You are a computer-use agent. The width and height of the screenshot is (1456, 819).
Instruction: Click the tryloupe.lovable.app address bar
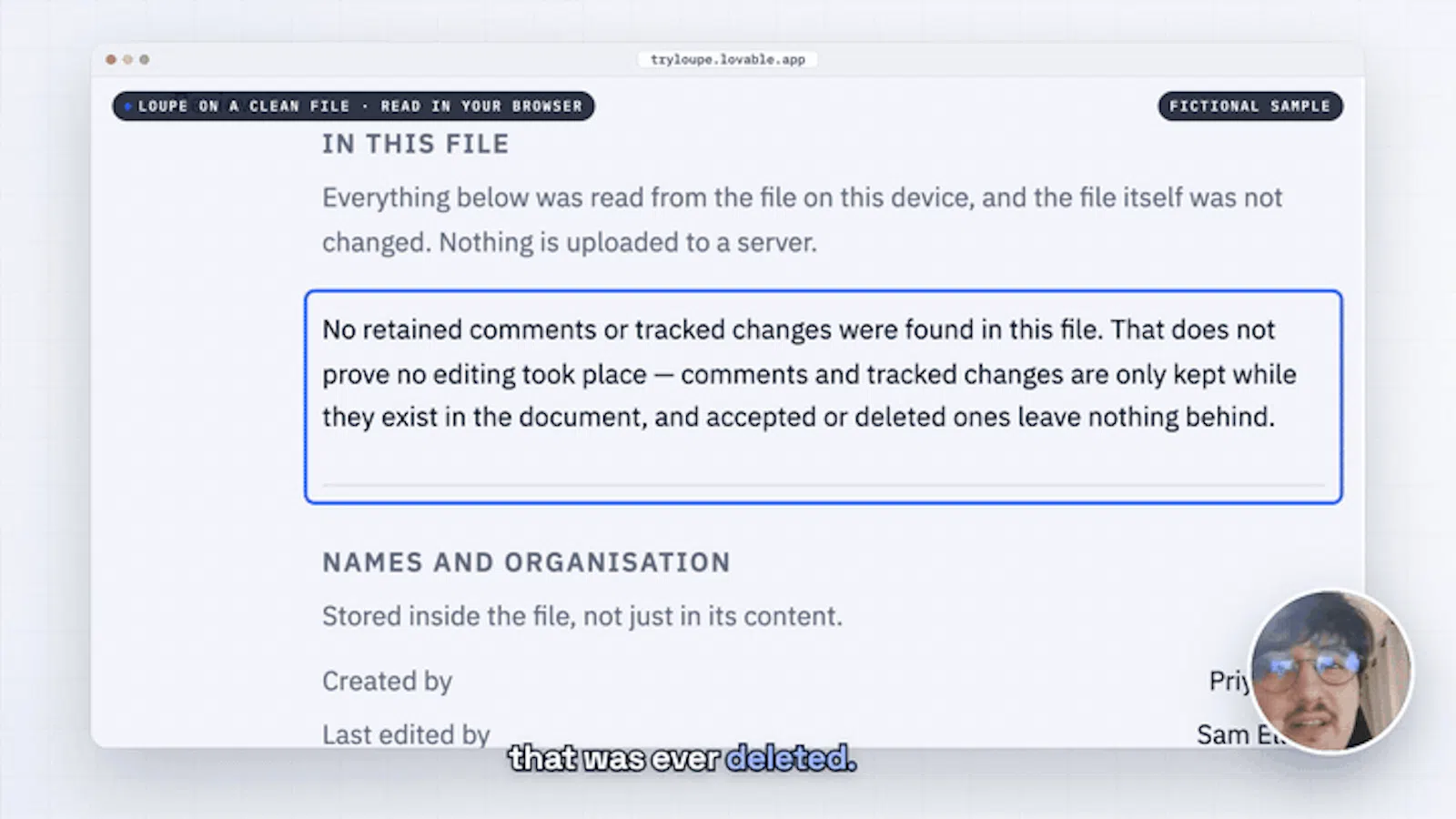coord(727,59)
